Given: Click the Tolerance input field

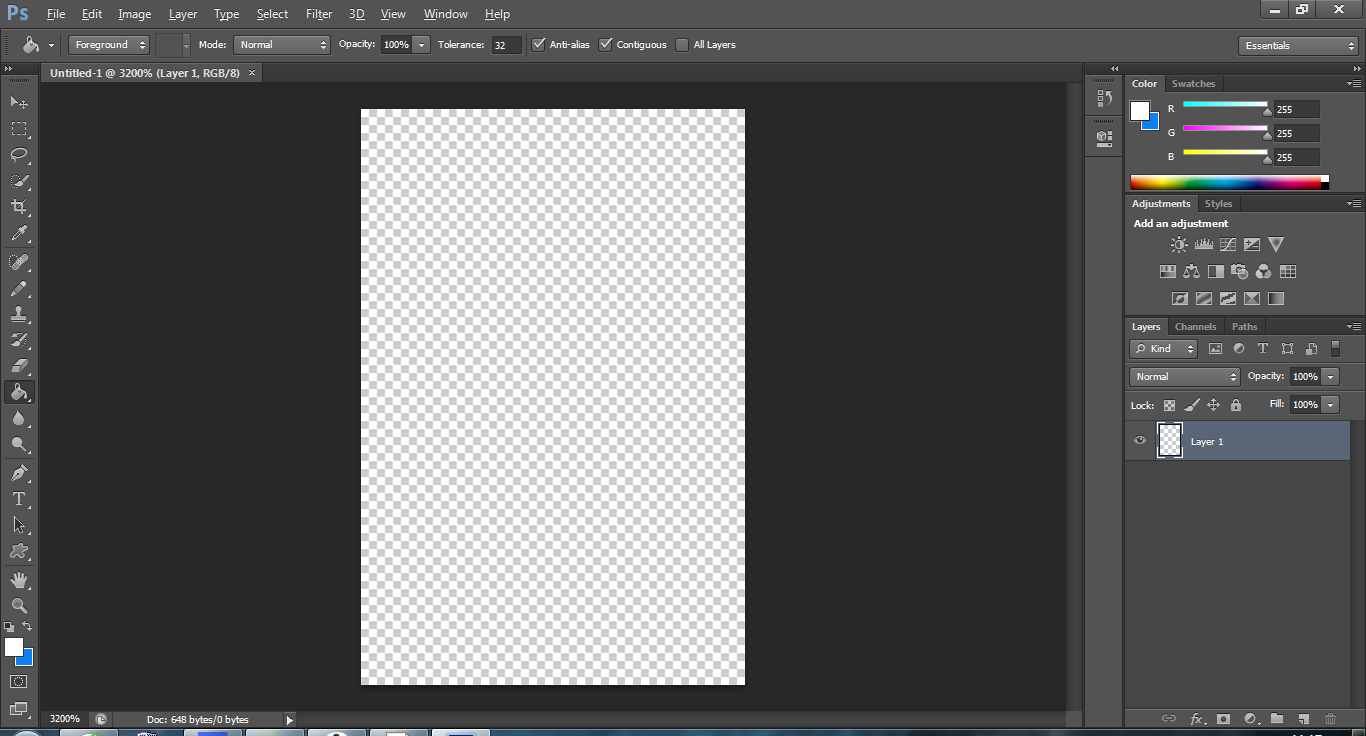Looking at the screenshot, I should point(506,45).
